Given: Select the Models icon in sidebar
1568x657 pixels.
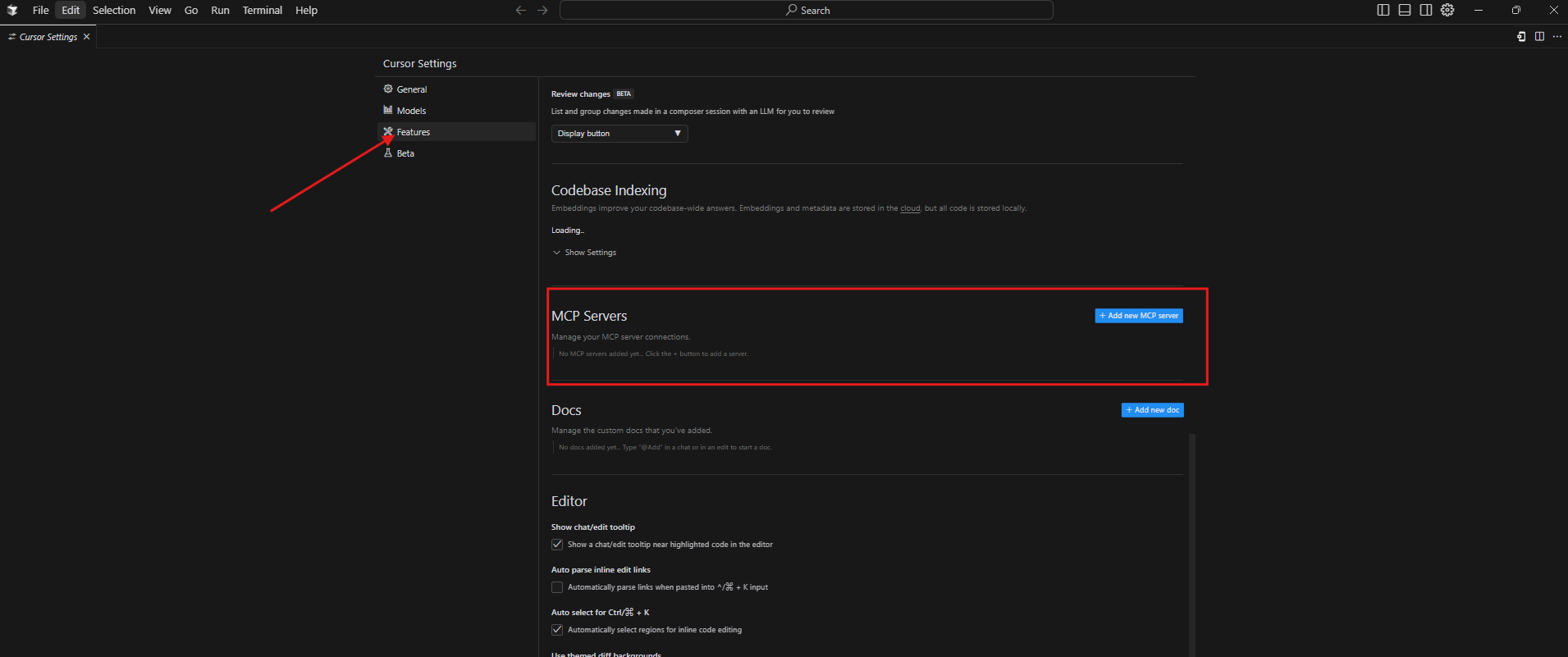Looking at the screenshot, I should tap(388, 110).
